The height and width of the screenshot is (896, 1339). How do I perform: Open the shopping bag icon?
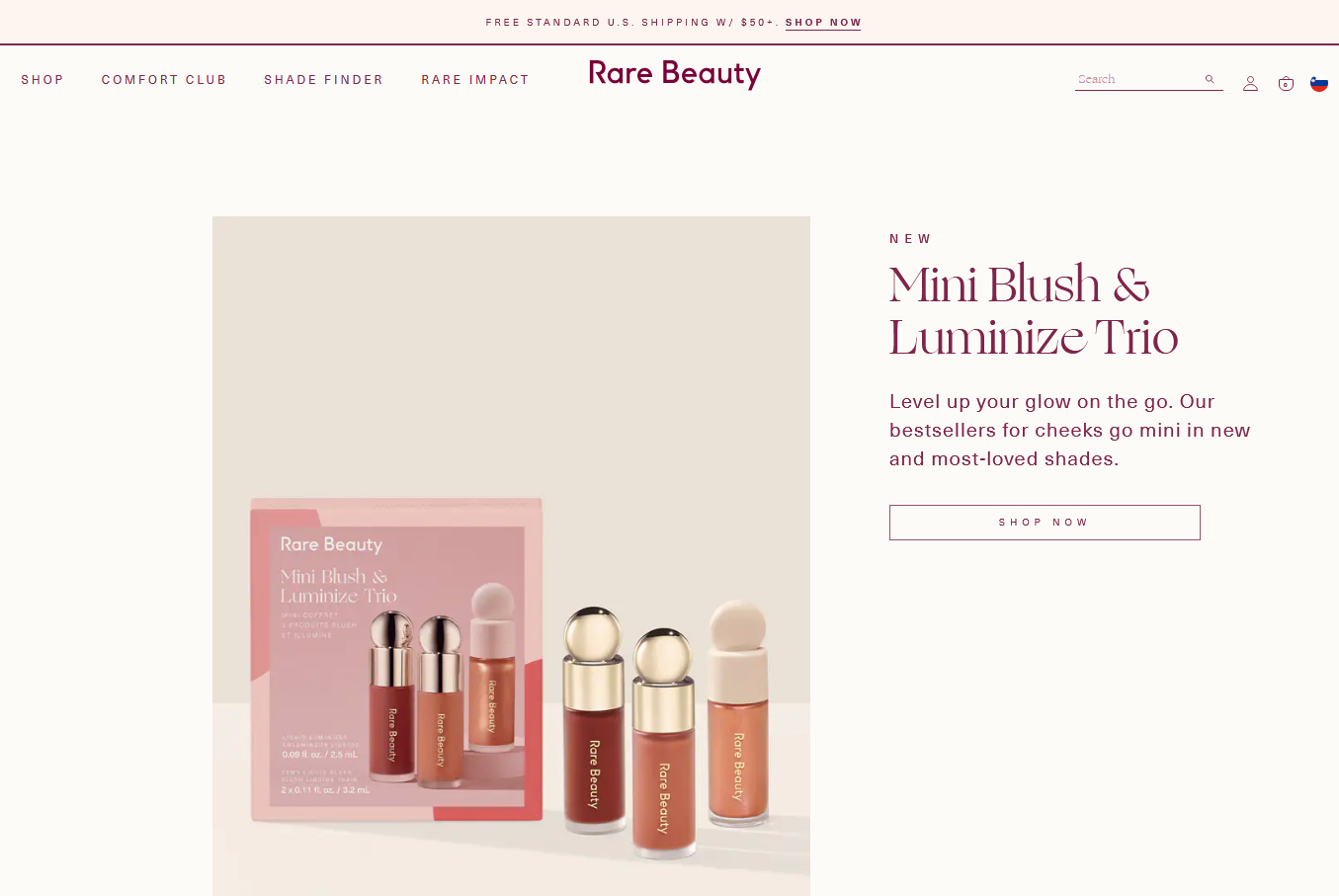click(x=1286, y=84)
